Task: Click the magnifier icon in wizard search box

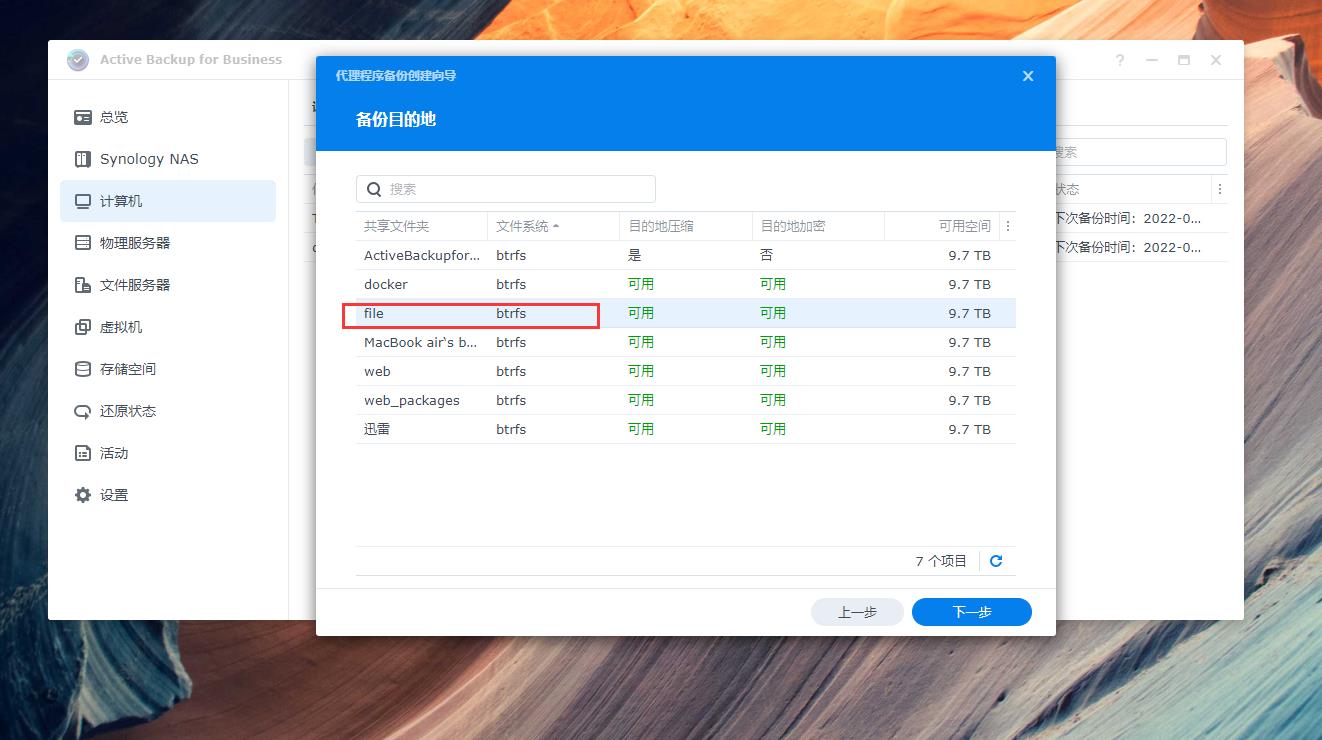Action: (x=374, y=189)
